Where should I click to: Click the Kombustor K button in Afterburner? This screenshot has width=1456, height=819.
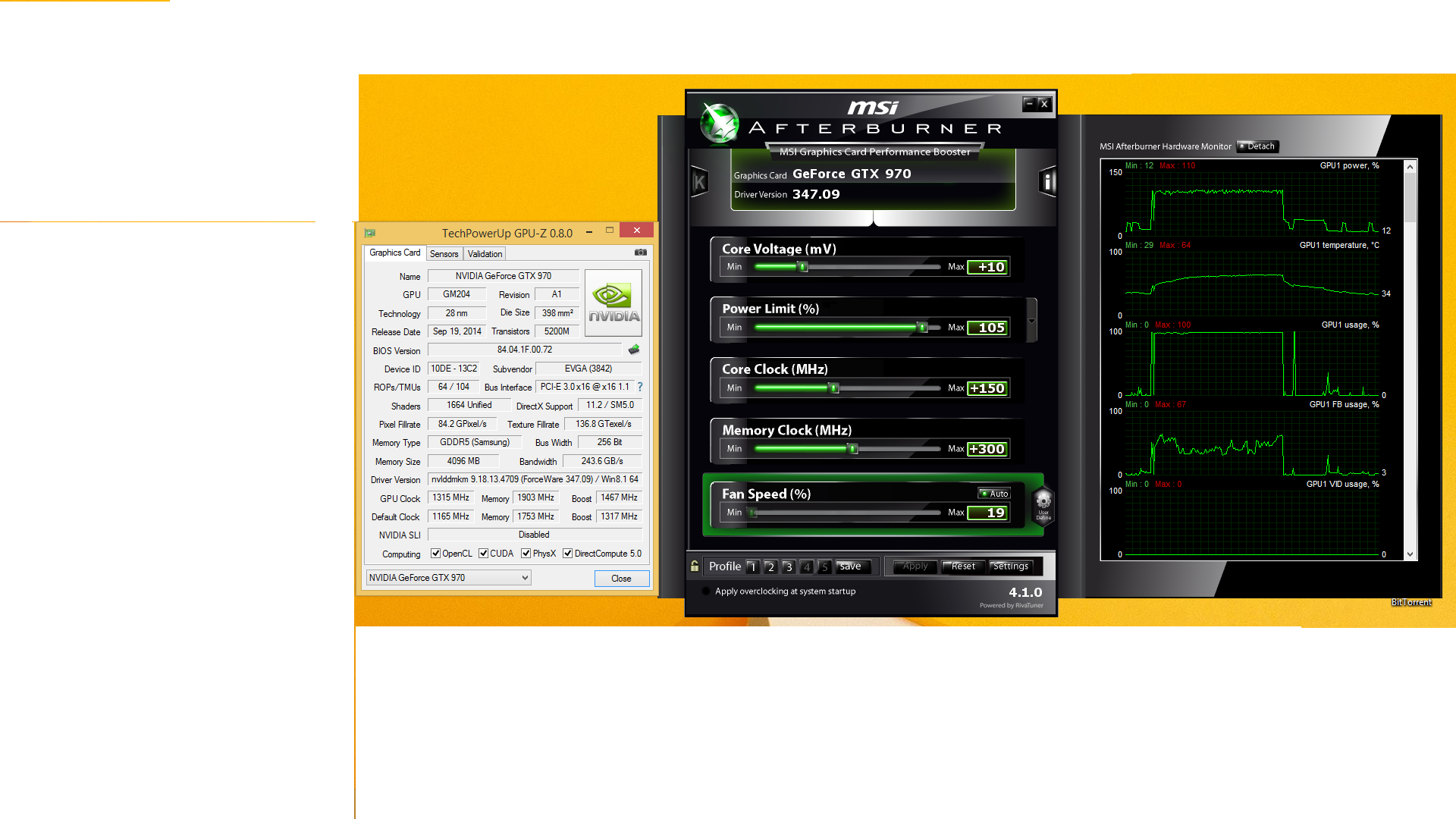coord(699,182)
